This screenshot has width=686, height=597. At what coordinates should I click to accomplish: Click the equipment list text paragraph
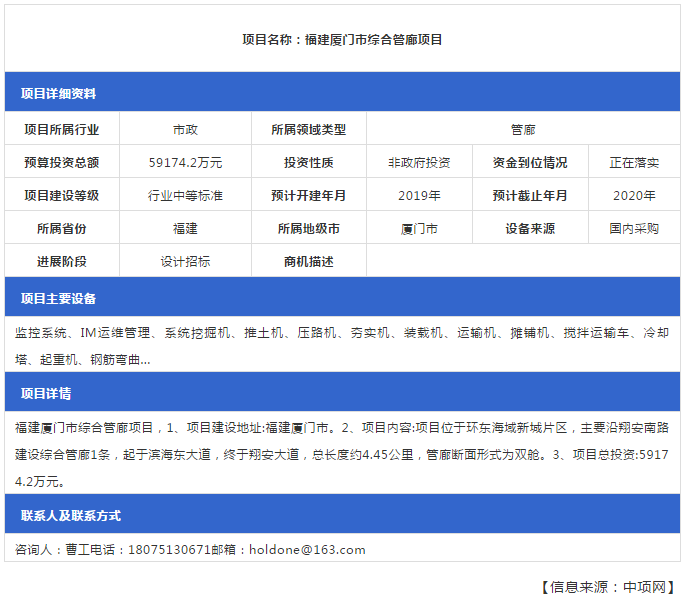pos(342,345)
